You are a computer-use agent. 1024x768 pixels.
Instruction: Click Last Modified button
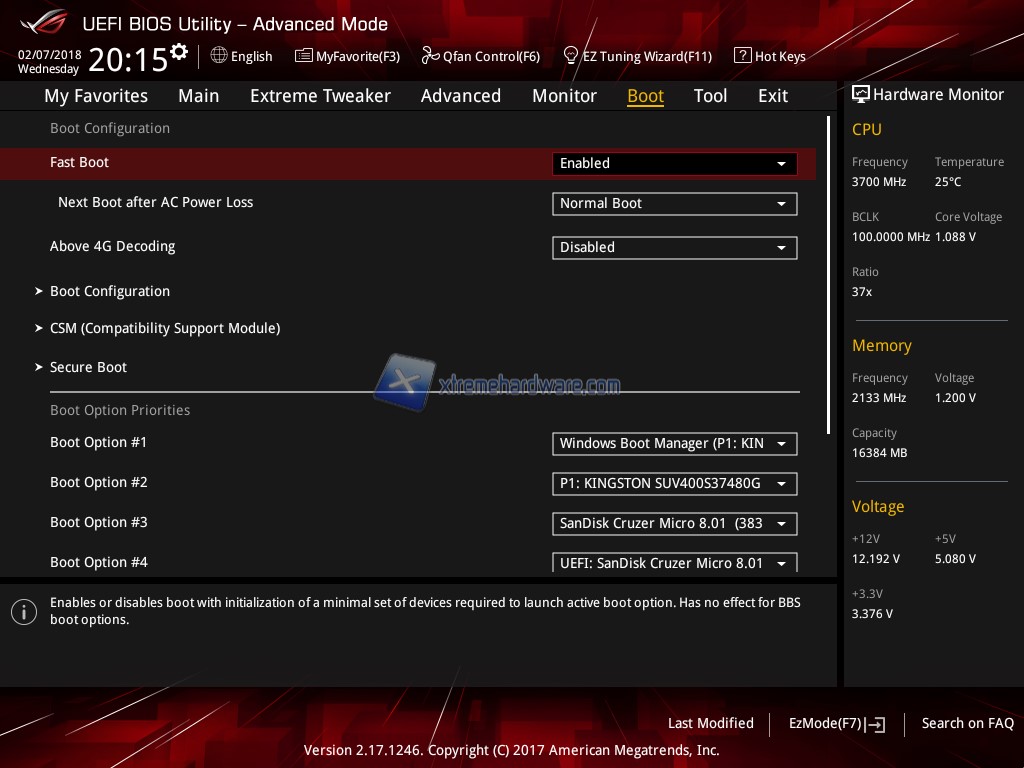click(x=710, y=723)
